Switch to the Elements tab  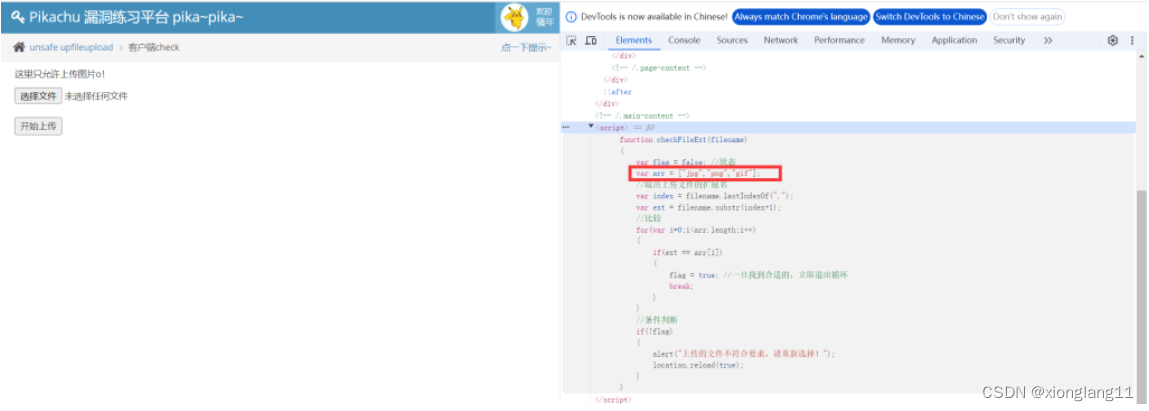634,40
